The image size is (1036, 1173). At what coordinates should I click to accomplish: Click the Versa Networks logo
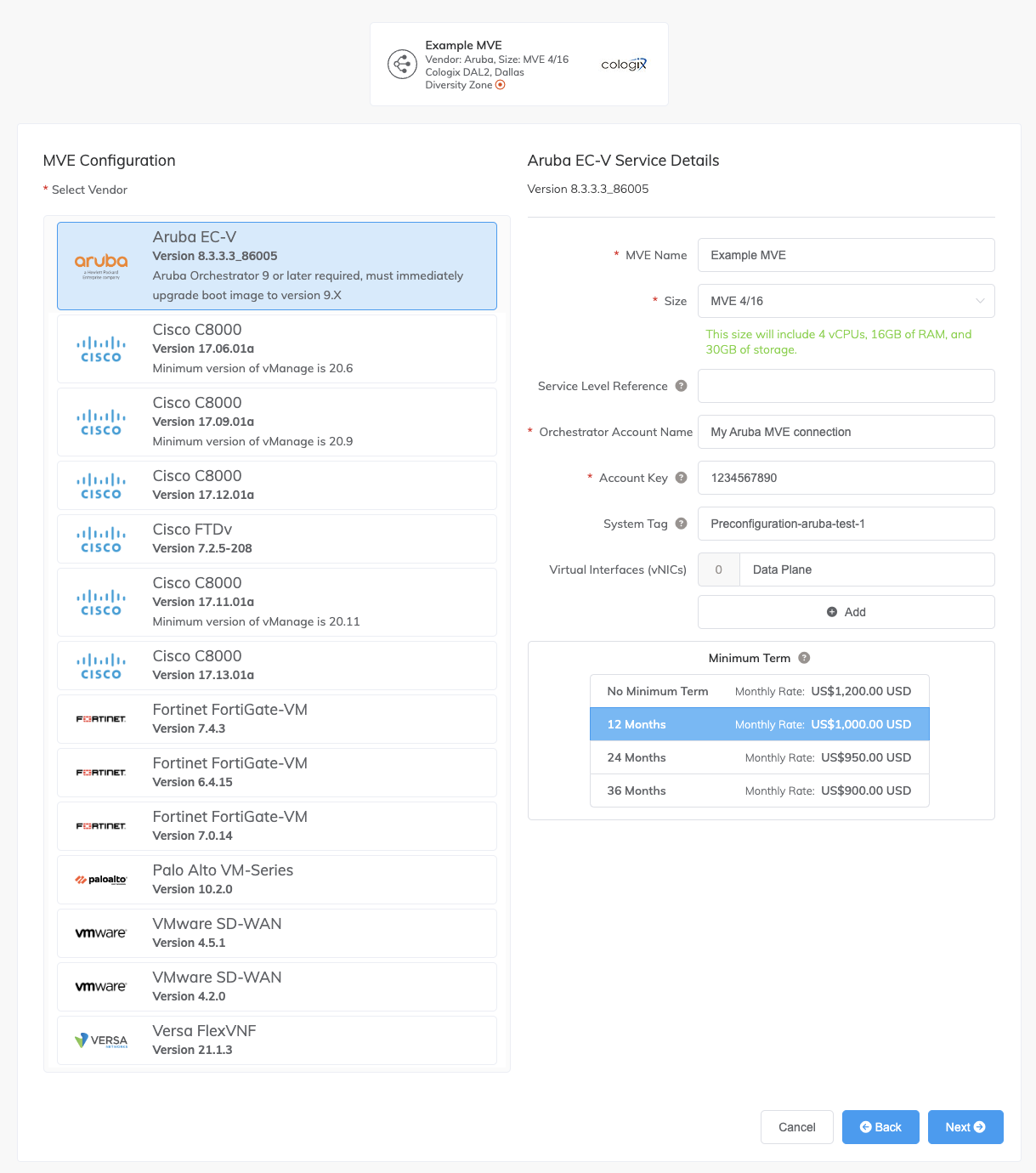(x=101, y=1040)
